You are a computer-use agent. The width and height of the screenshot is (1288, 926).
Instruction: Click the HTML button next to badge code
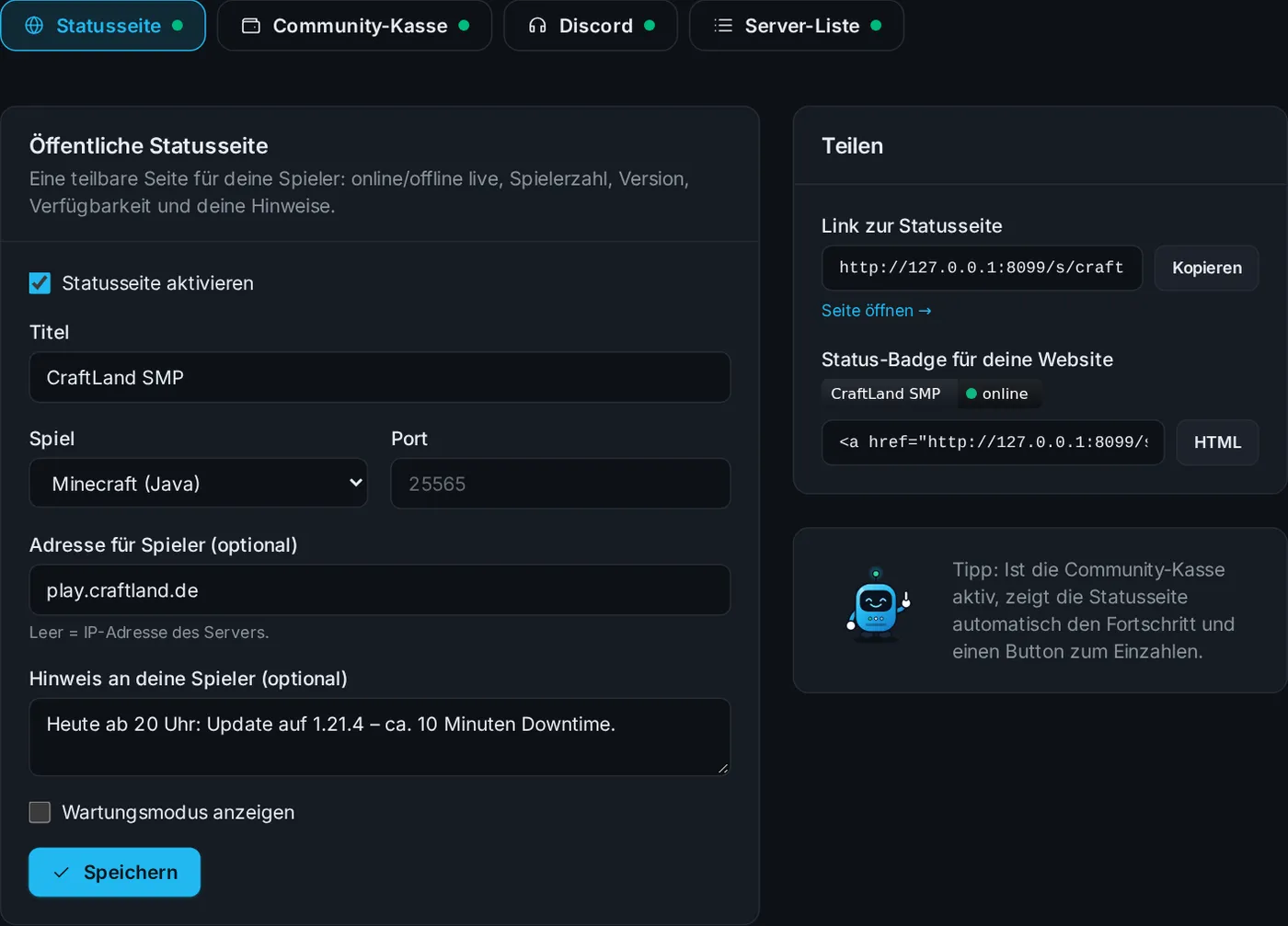pos(1217,442)
